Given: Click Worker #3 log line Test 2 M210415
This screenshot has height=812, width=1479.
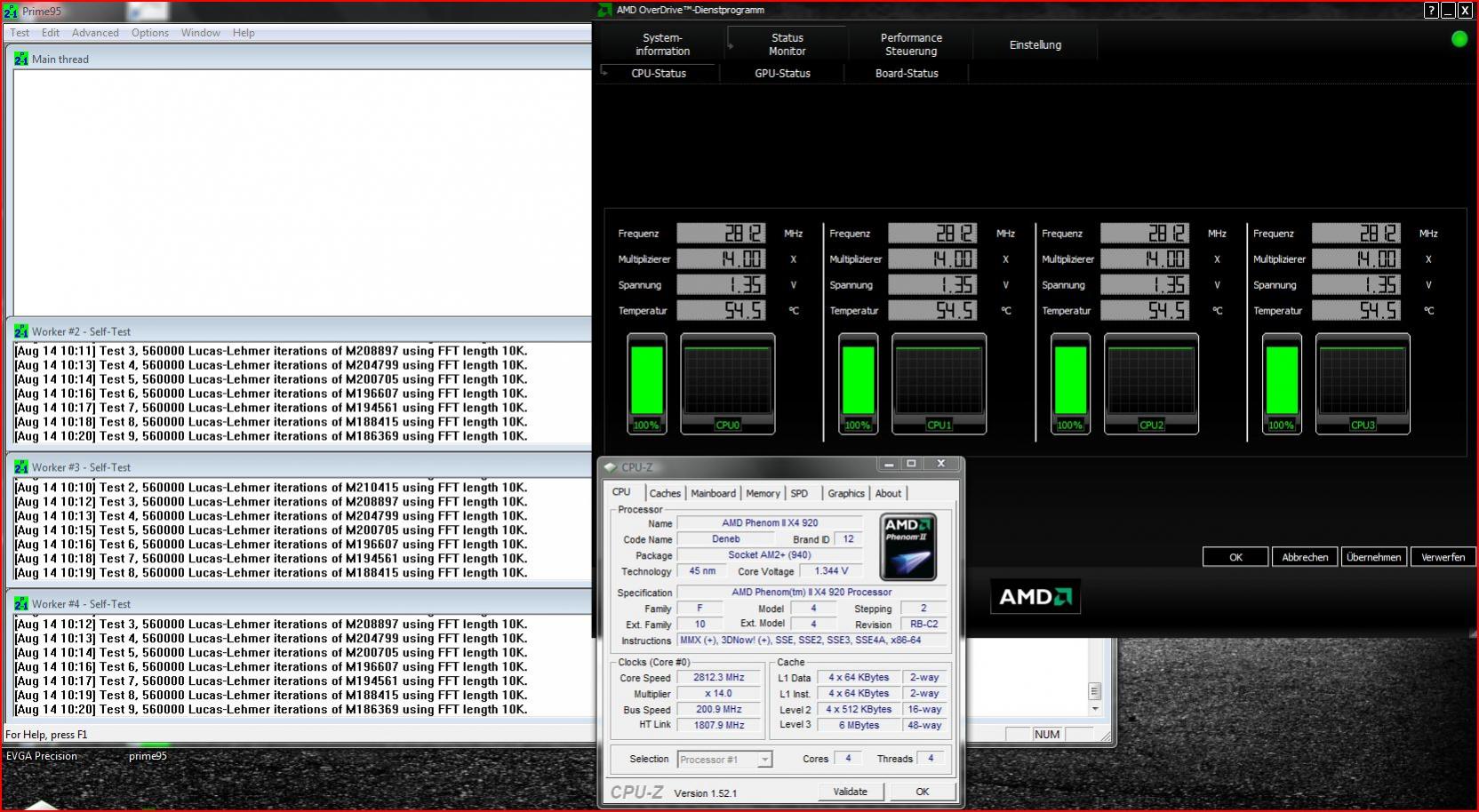Looking at the screenshot, I should pos(271,488).
